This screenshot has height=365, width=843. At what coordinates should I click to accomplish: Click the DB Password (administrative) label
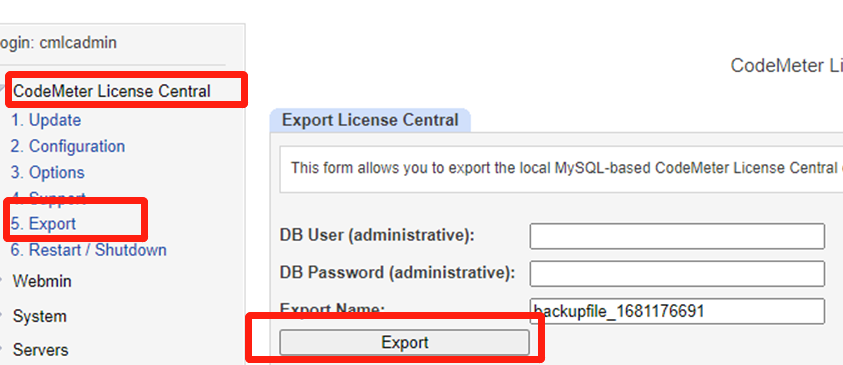(397, 273)
